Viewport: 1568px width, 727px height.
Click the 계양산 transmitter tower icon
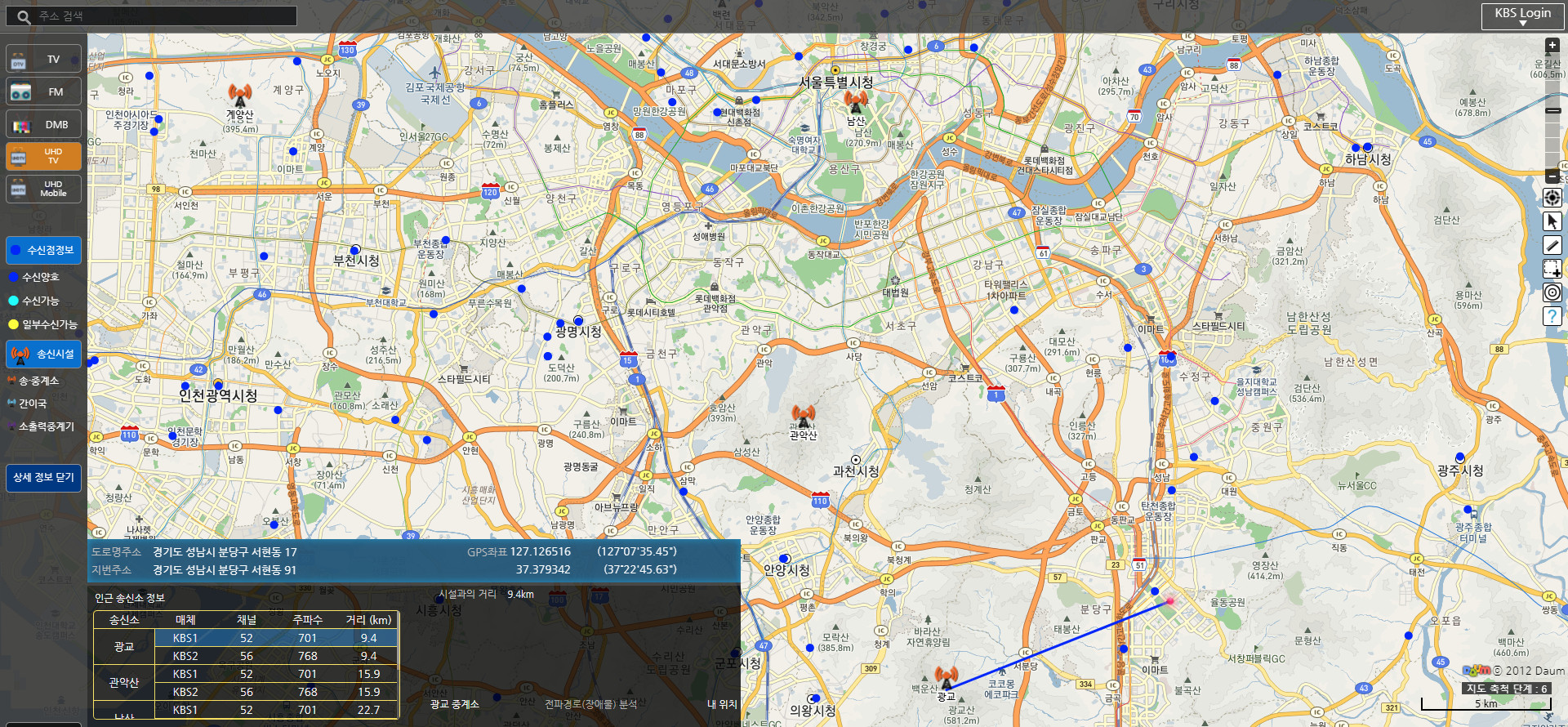click(240, 95)
